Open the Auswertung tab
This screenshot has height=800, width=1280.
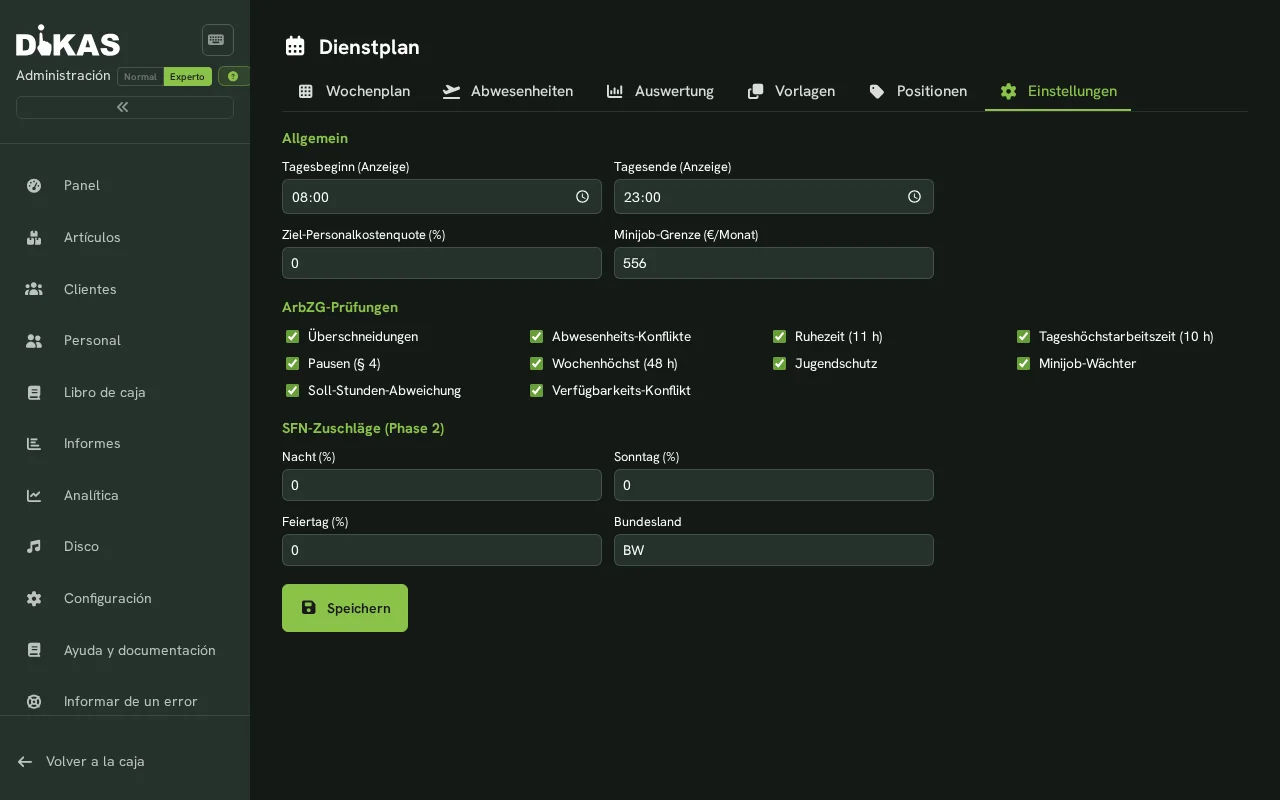(660, 91)
